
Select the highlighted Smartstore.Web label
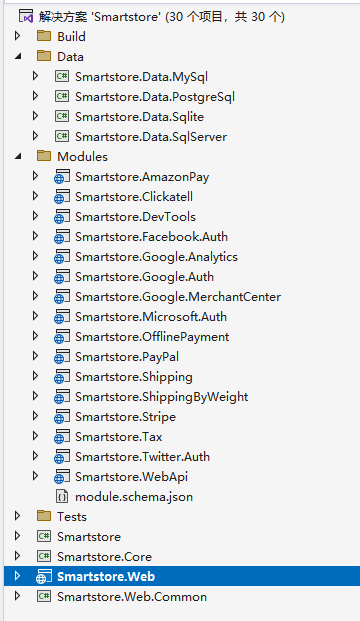106,577
